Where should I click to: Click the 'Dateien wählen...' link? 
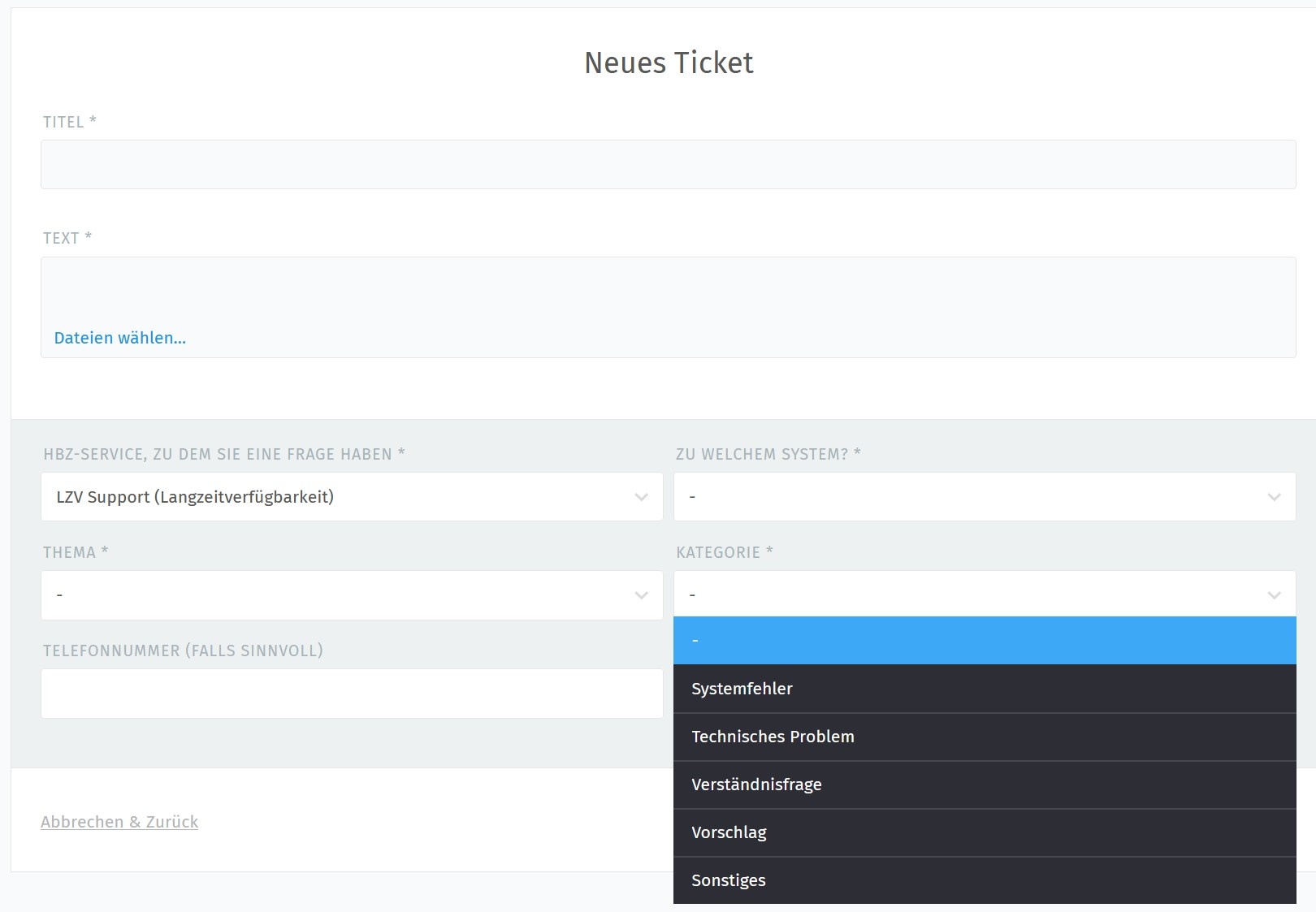120,338
